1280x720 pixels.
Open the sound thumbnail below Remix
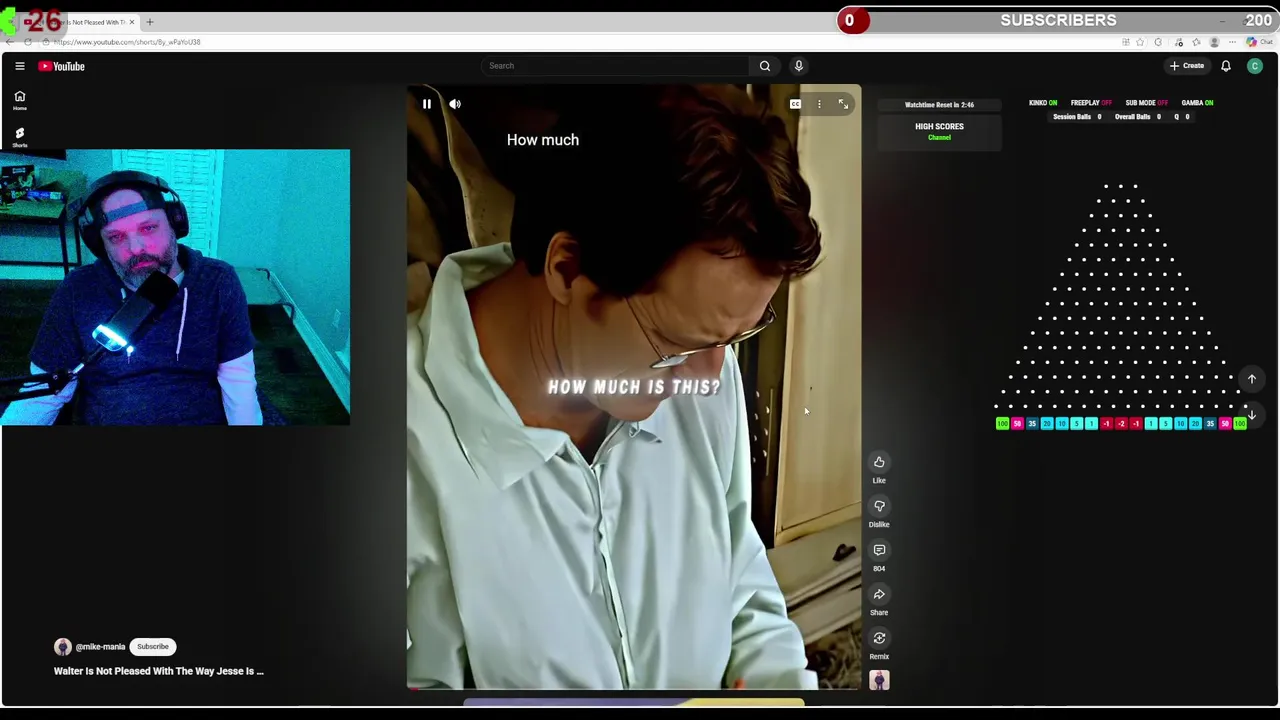879,680
